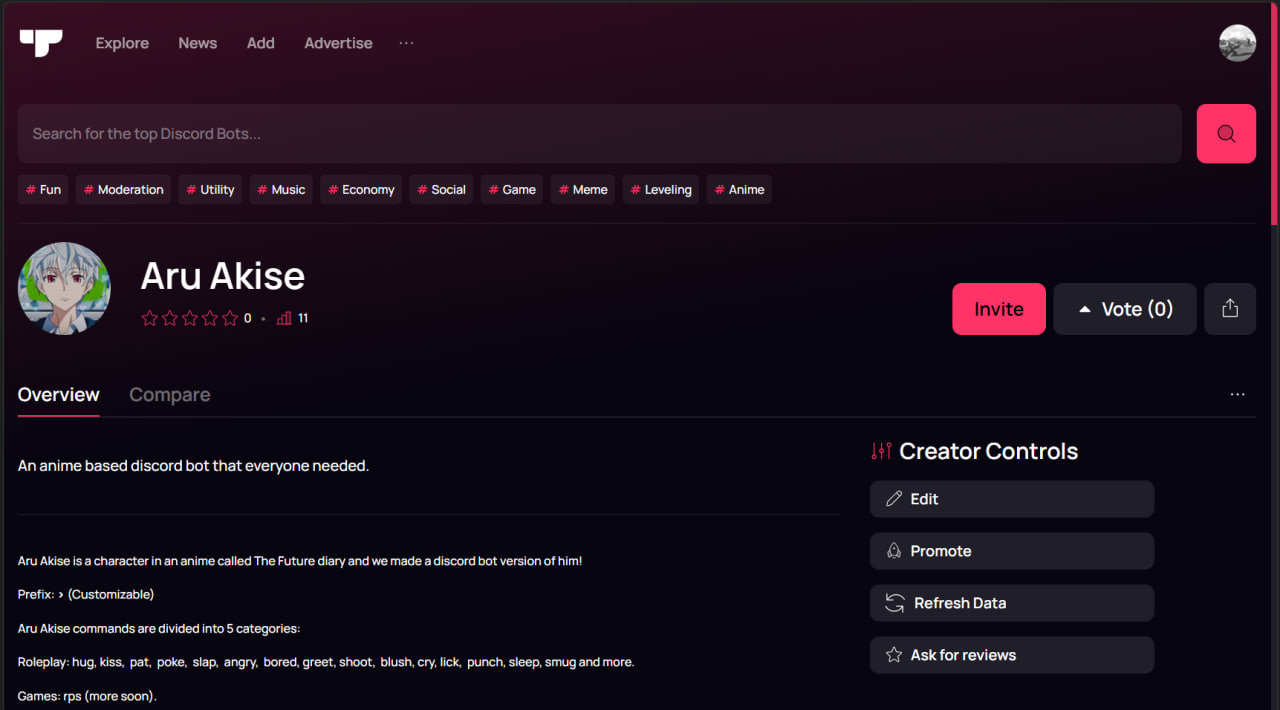Click the Vote upward arrow icon
This screenshot has width=1280, height=710.
[x=1084, y=310]
